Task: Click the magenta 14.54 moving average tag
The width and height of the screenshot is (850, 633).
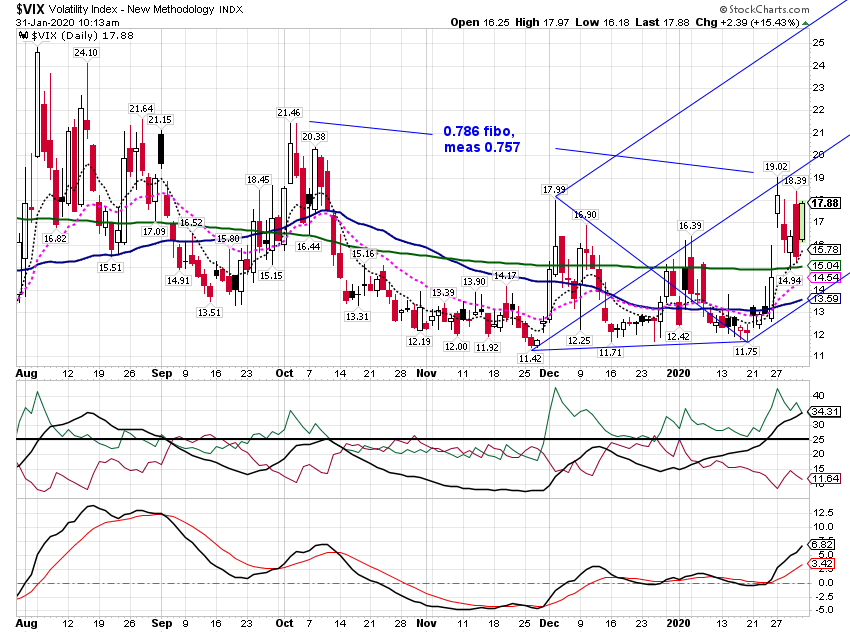Action: [x=825, y=277]
